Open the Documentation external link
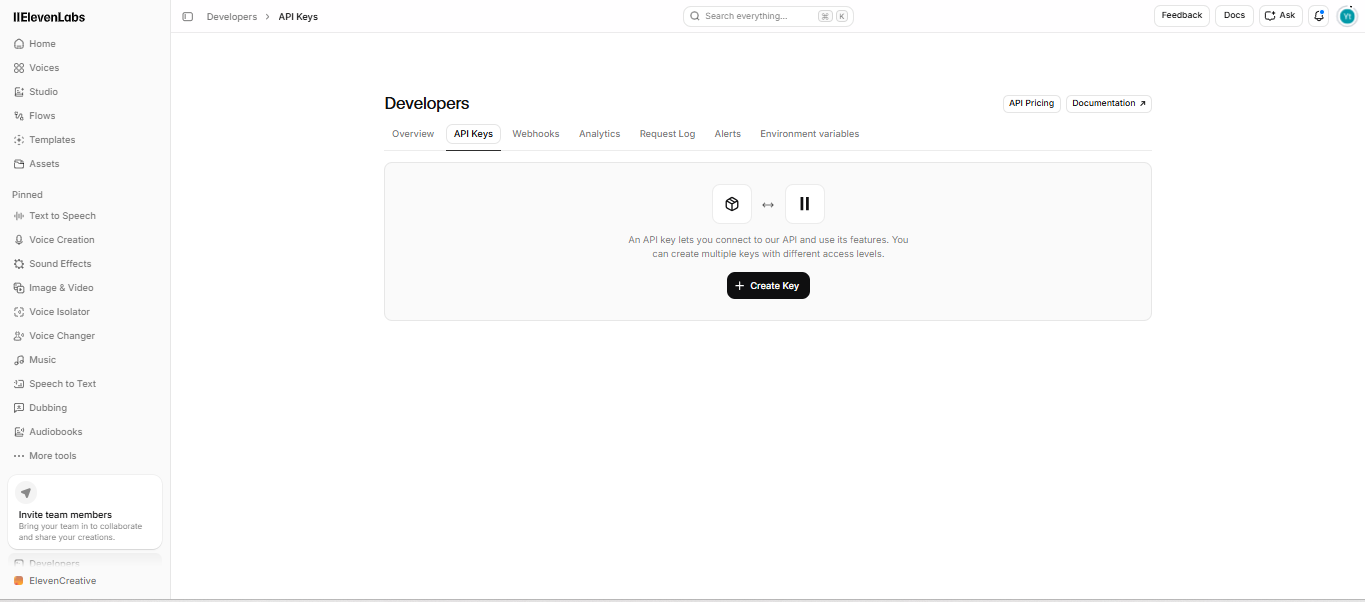Image resolution: width=1365 pixels, height=602 pixels. coord(1109,104)
